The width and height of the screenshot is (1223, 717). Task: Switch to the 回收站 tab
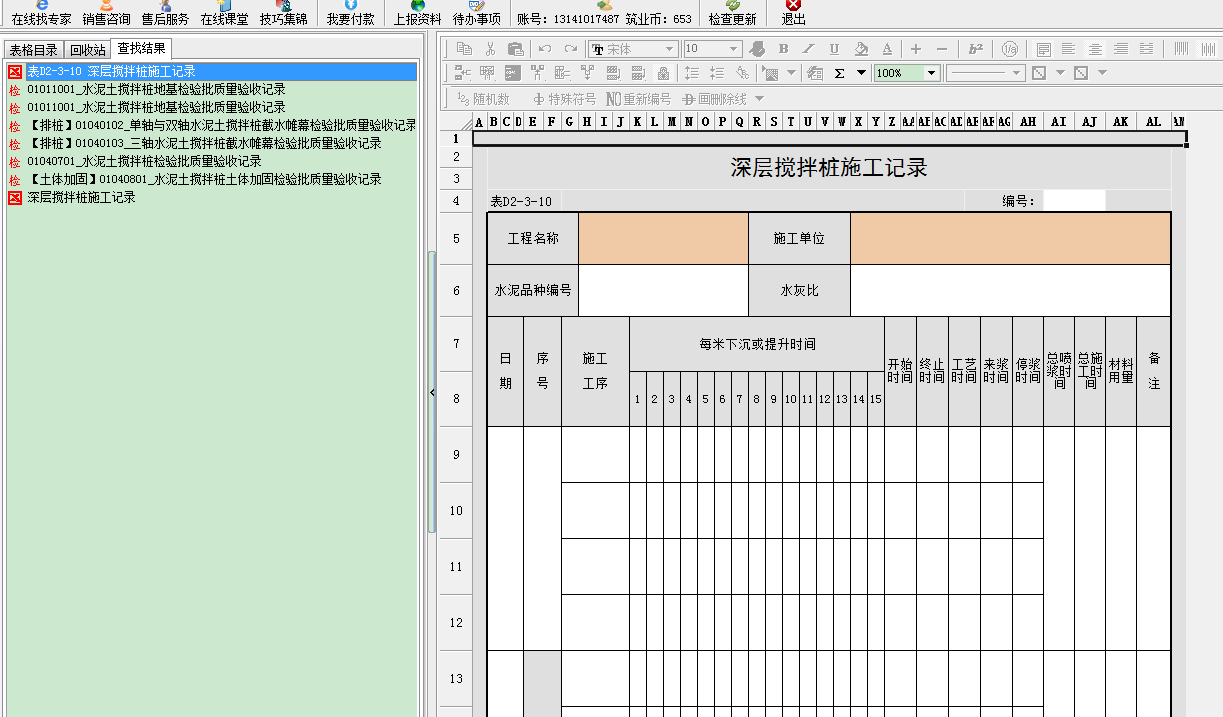tap(87, 50)
